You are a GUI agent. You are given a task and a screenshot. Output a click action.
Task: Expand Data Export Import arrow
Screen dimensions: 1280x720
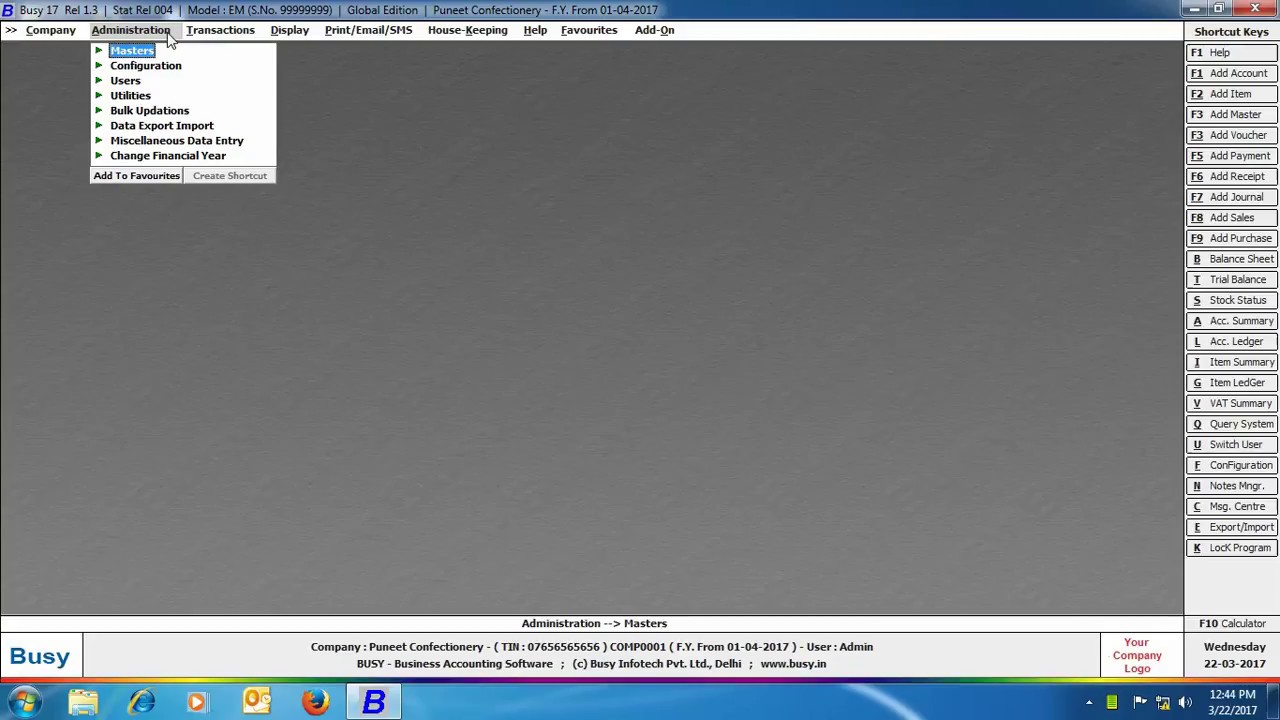[x=99, y=125]
